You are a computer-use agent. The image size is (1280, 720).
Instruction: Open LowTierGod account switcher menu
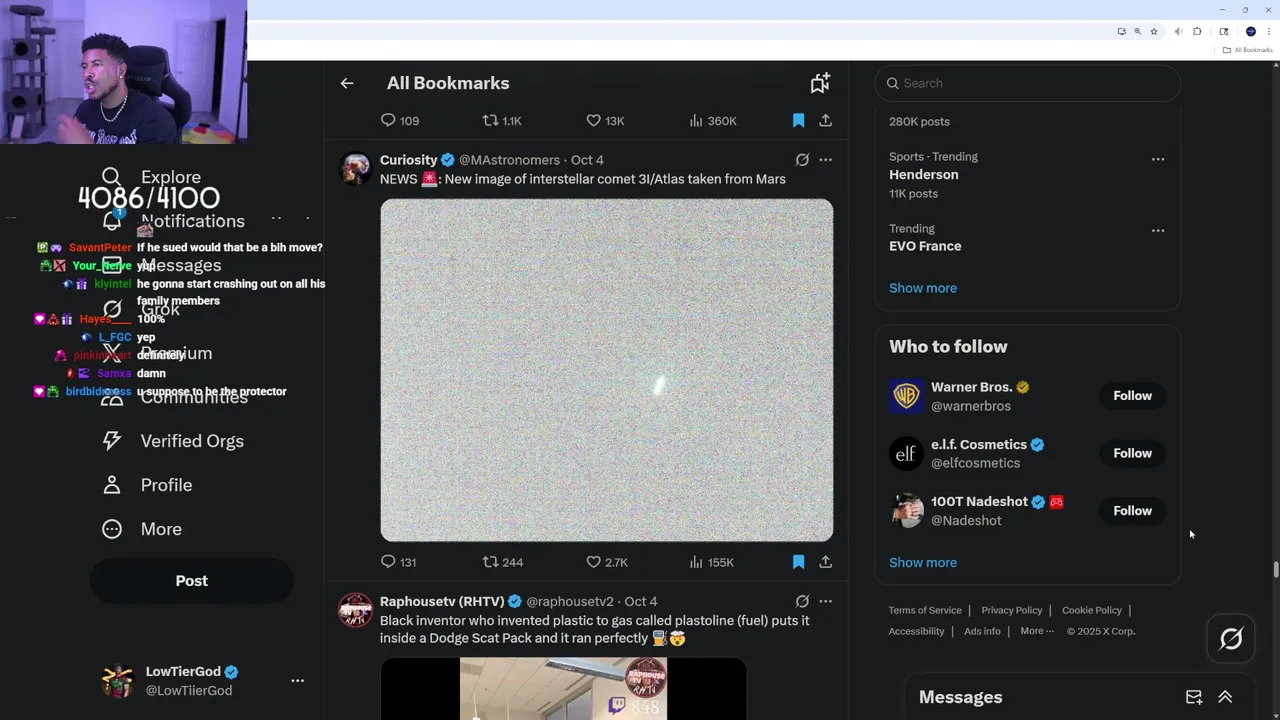point(297,680)
